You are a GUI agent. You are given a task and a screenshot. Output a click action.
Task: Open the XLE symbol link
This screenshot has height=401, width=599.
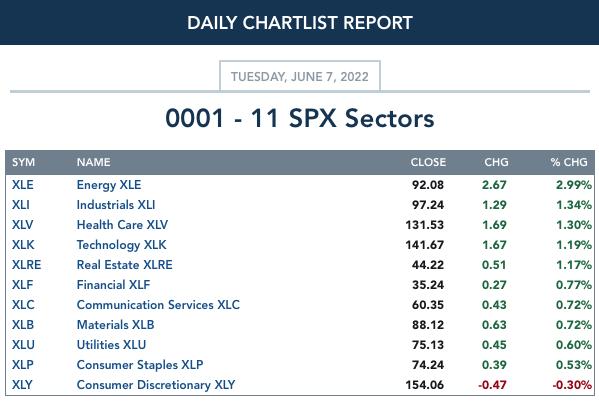pos(23,185)
